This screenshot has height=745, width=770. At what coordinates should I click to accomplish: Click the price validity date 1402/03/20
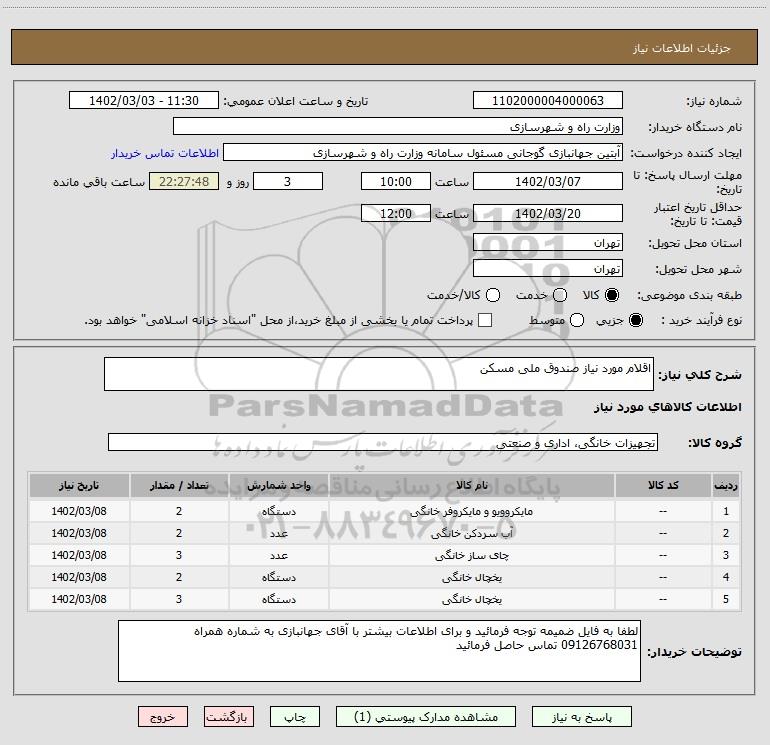point(548,213)
